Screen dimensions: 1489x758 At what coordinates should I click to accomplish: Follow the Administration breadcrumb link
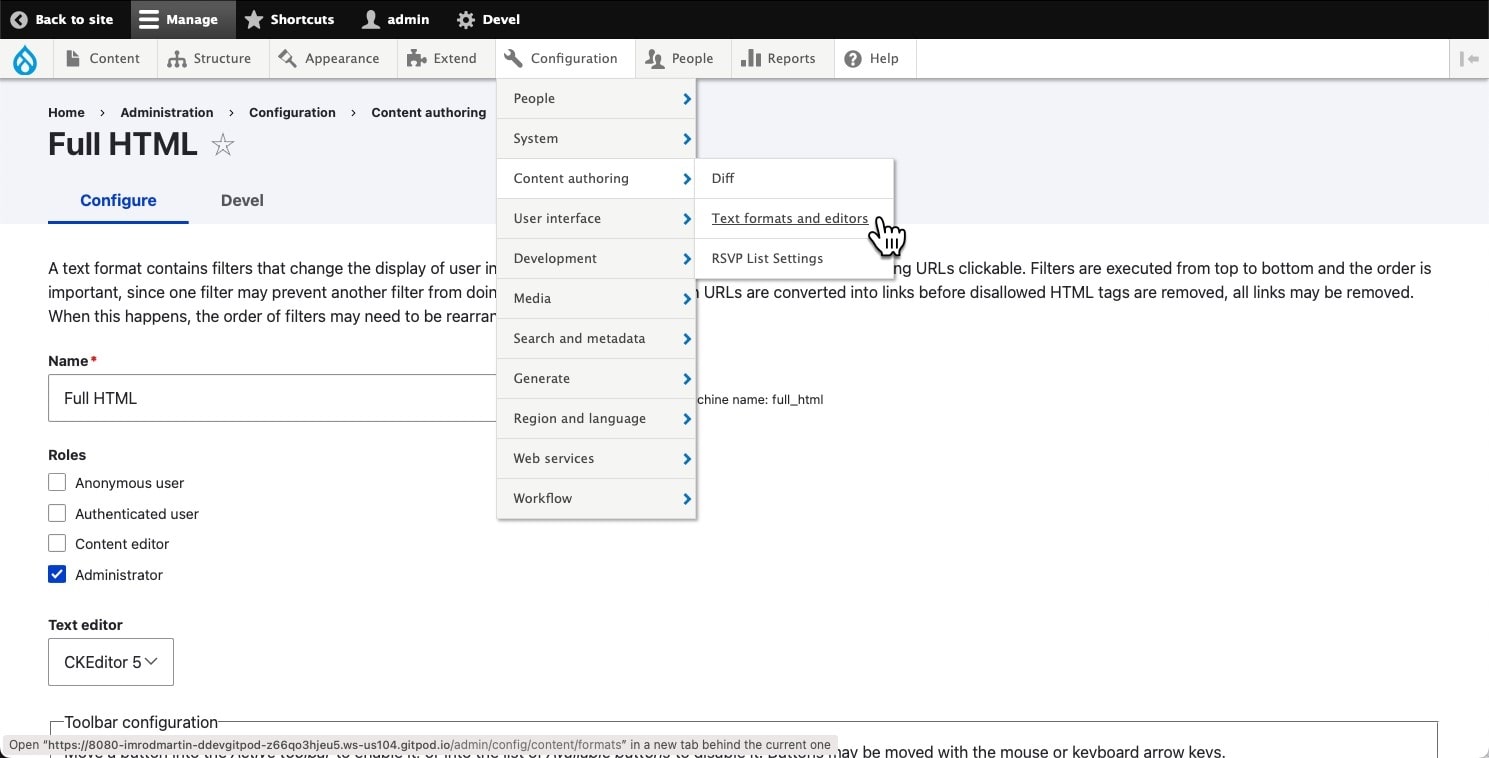[x=167, y=112]
